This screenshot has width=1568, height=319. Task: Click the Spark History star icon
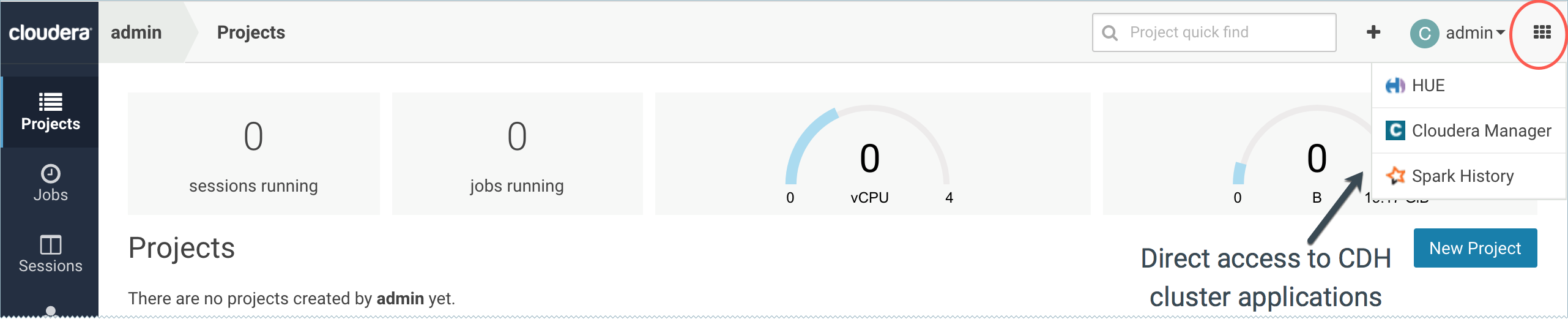[1395, 176]
